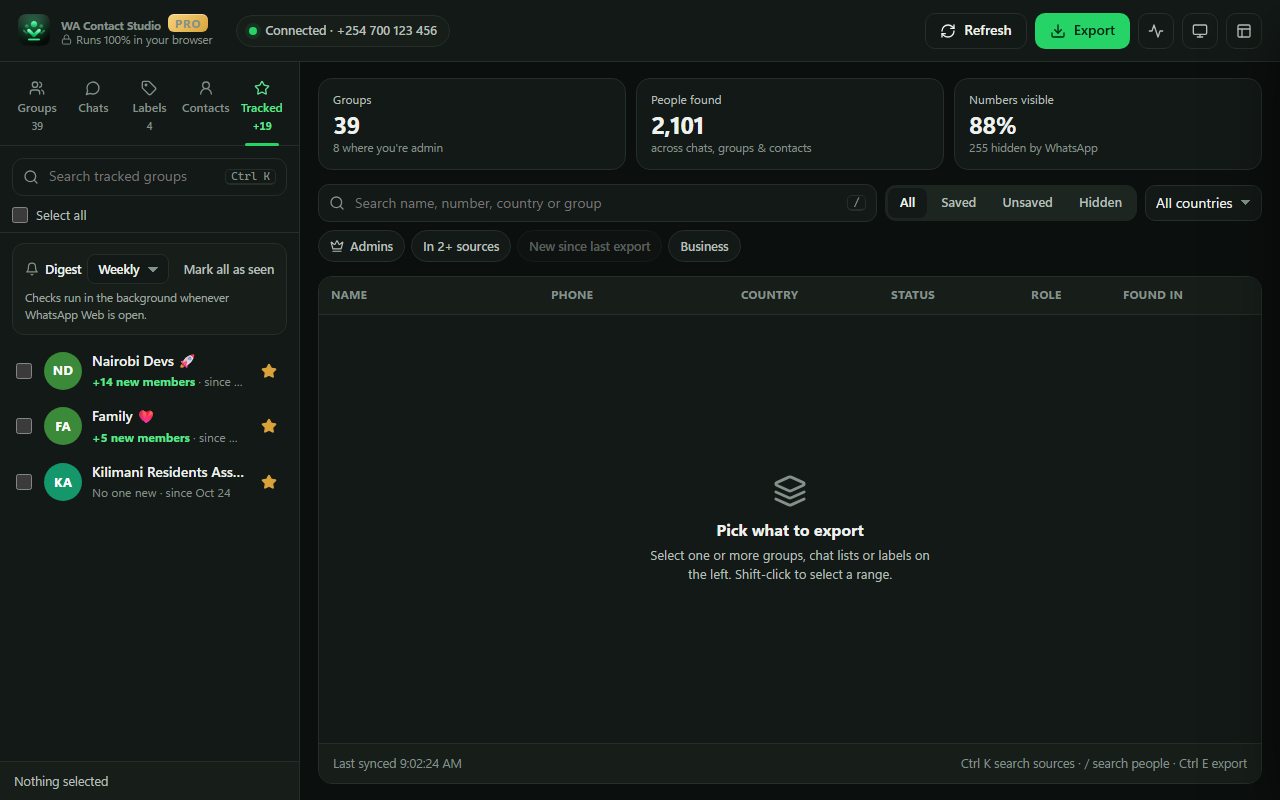
Task: Focus the Search tracked groups field
Action: 149,176
